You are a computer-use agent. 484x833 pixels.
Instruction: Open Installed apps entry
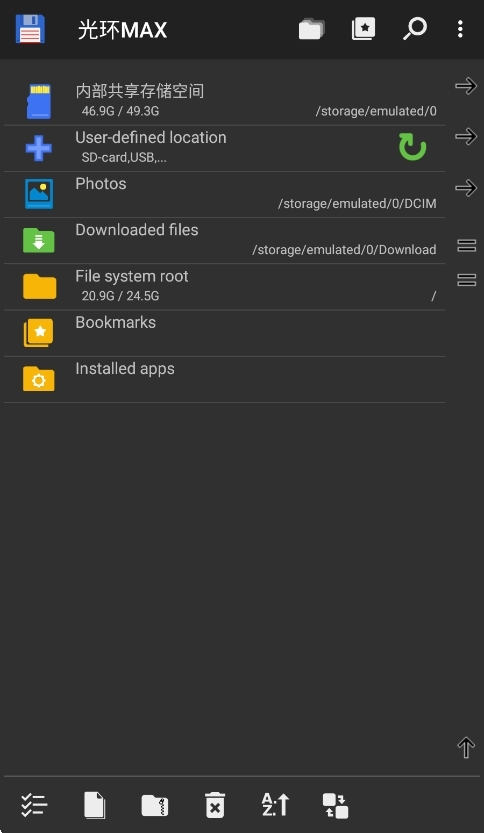point(224,379)
